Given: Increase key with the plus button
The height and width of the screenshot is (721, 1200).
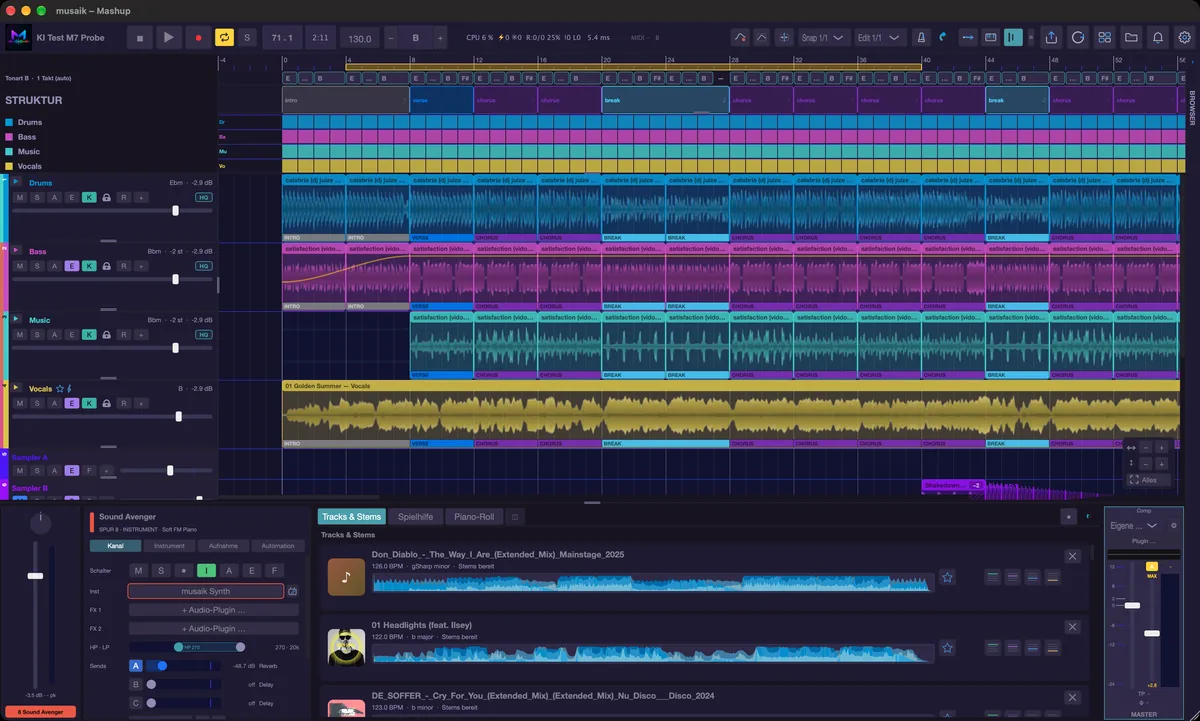Looking at the screenshot, I should [x=440, y=38].
